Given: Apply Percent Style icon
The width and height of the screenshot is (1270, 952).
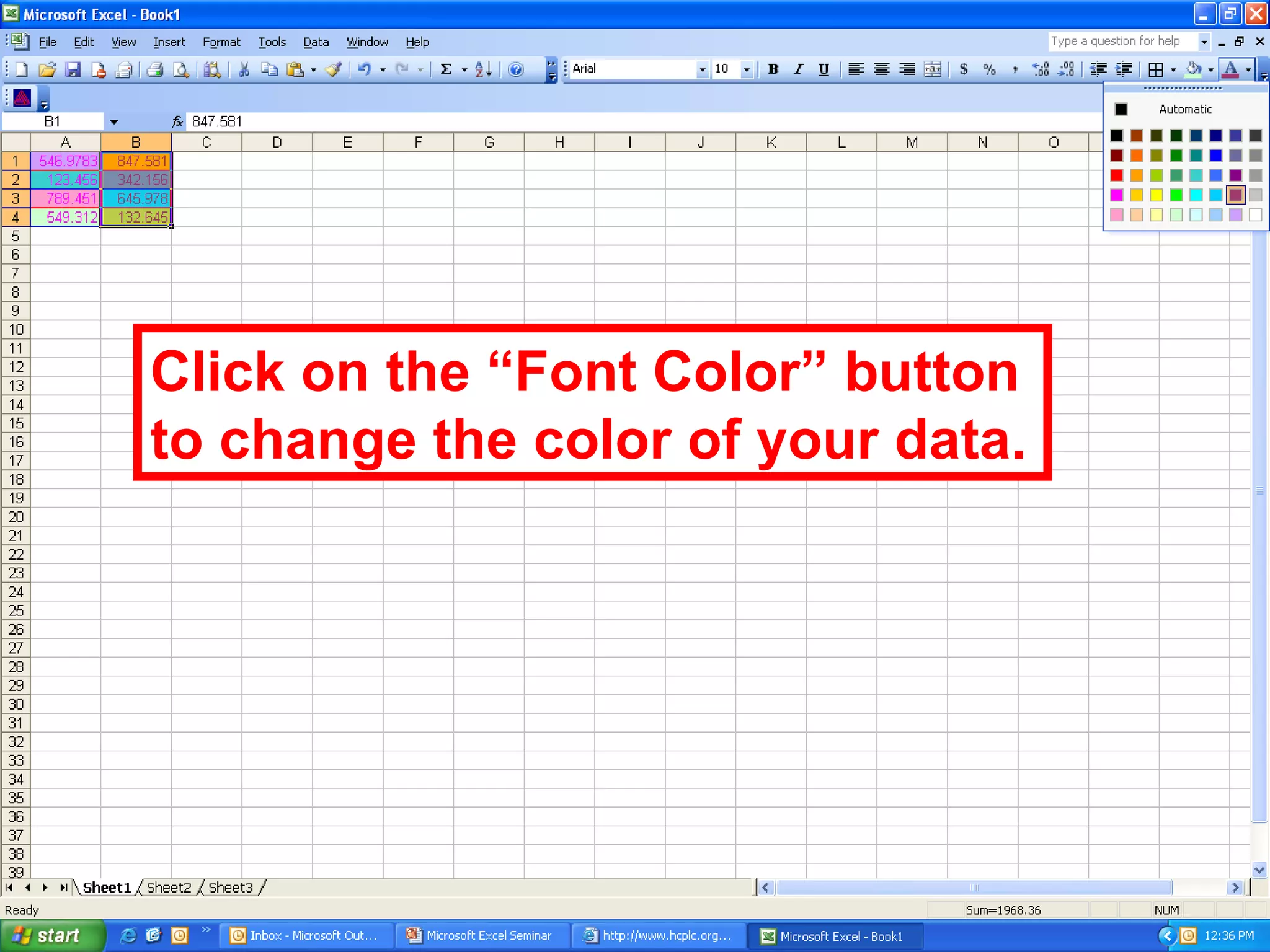Looking at the screenshot, I should tap(989, 69).
